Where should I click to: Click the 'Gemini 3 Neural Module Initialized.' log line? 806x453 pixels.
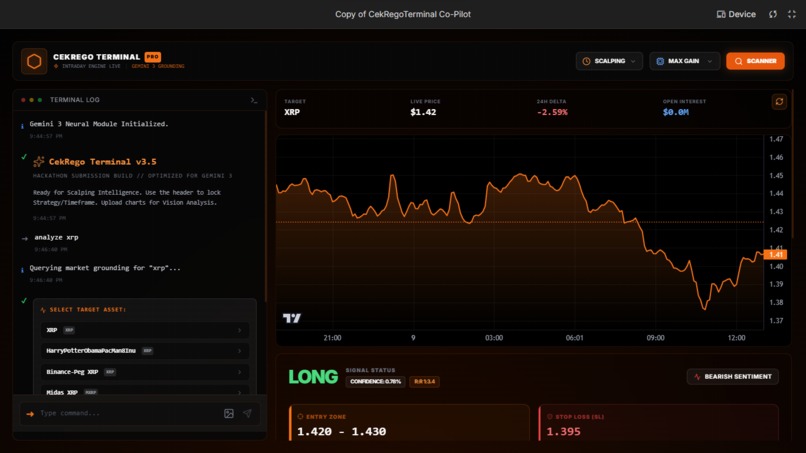click(x=99, y=124)
